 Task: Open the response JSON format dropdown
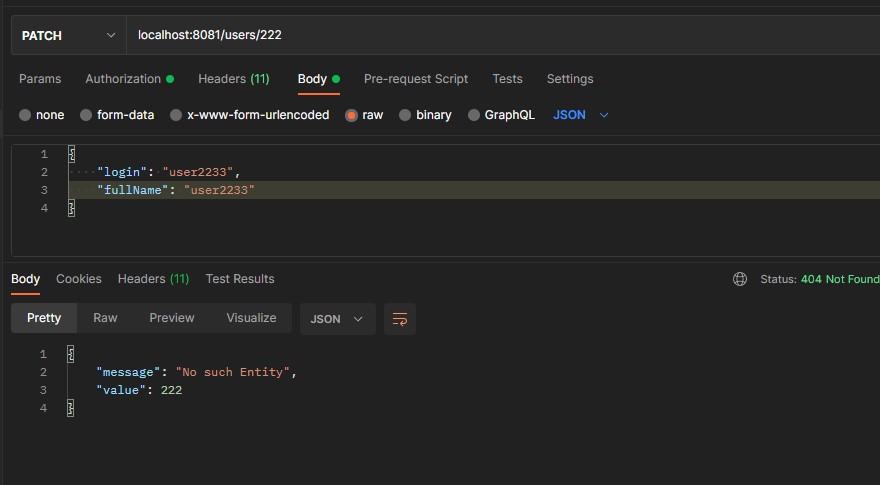[x=337, y=319]
